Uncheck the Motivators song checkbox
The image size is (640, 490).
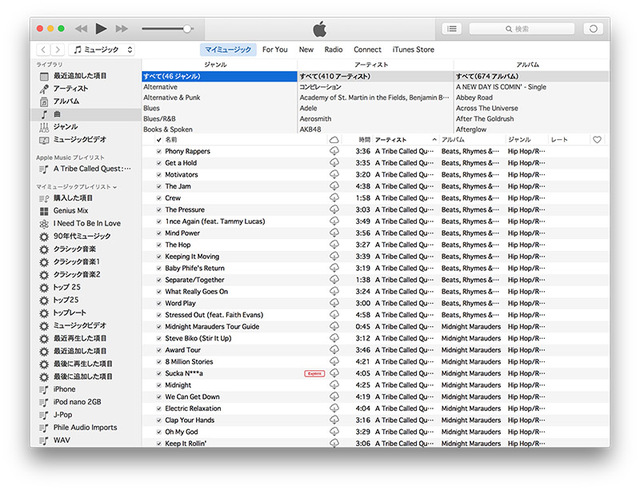pyautogui.click(x=158, y=174)
